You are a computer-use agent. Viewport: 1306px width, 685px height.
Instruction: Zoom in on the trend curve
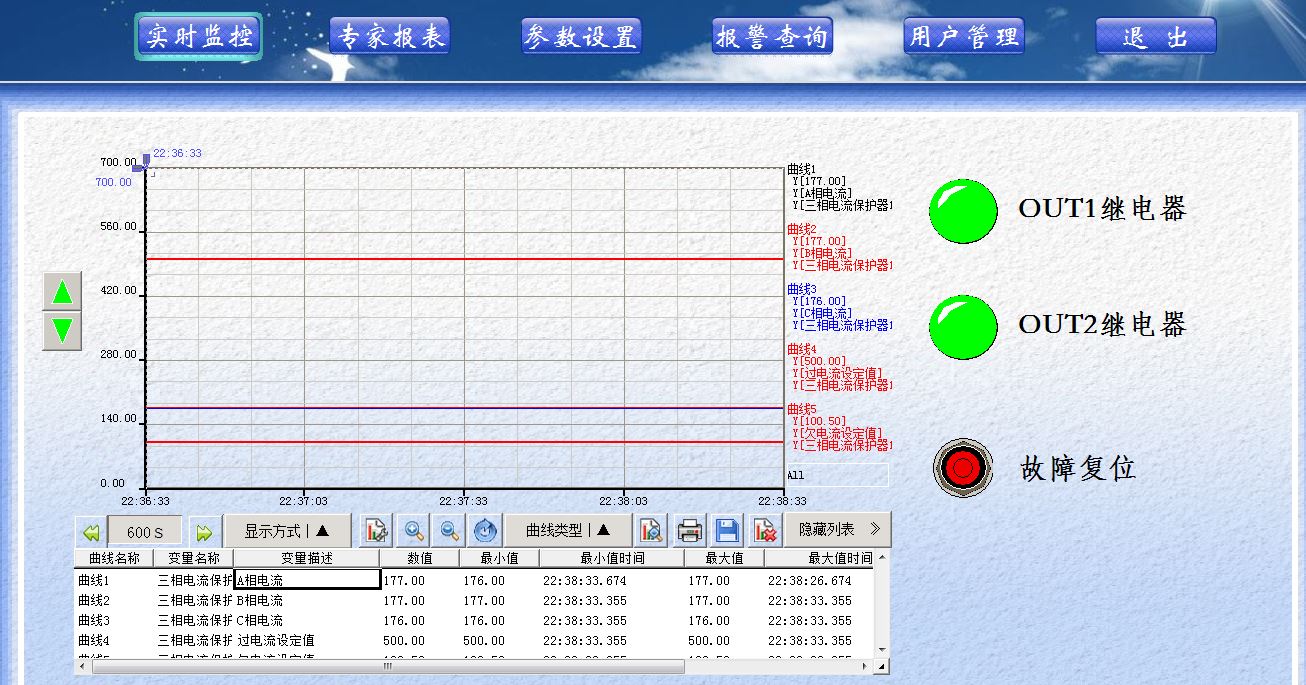413,530
